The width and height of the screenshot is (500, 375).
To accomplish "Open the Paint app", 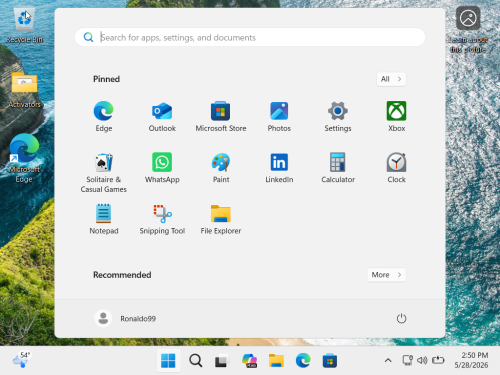I will (221, 168).
